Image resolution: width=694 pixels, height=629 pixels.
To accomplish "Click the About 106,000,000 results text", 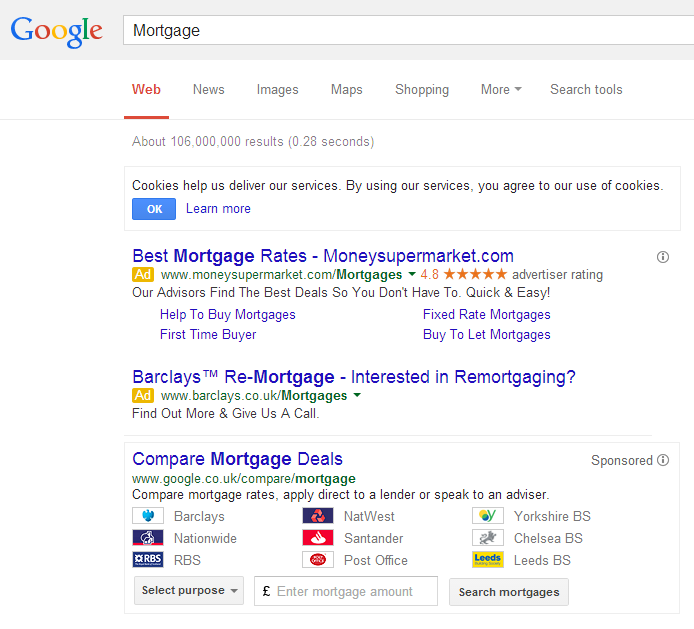I will click(253, 142).
